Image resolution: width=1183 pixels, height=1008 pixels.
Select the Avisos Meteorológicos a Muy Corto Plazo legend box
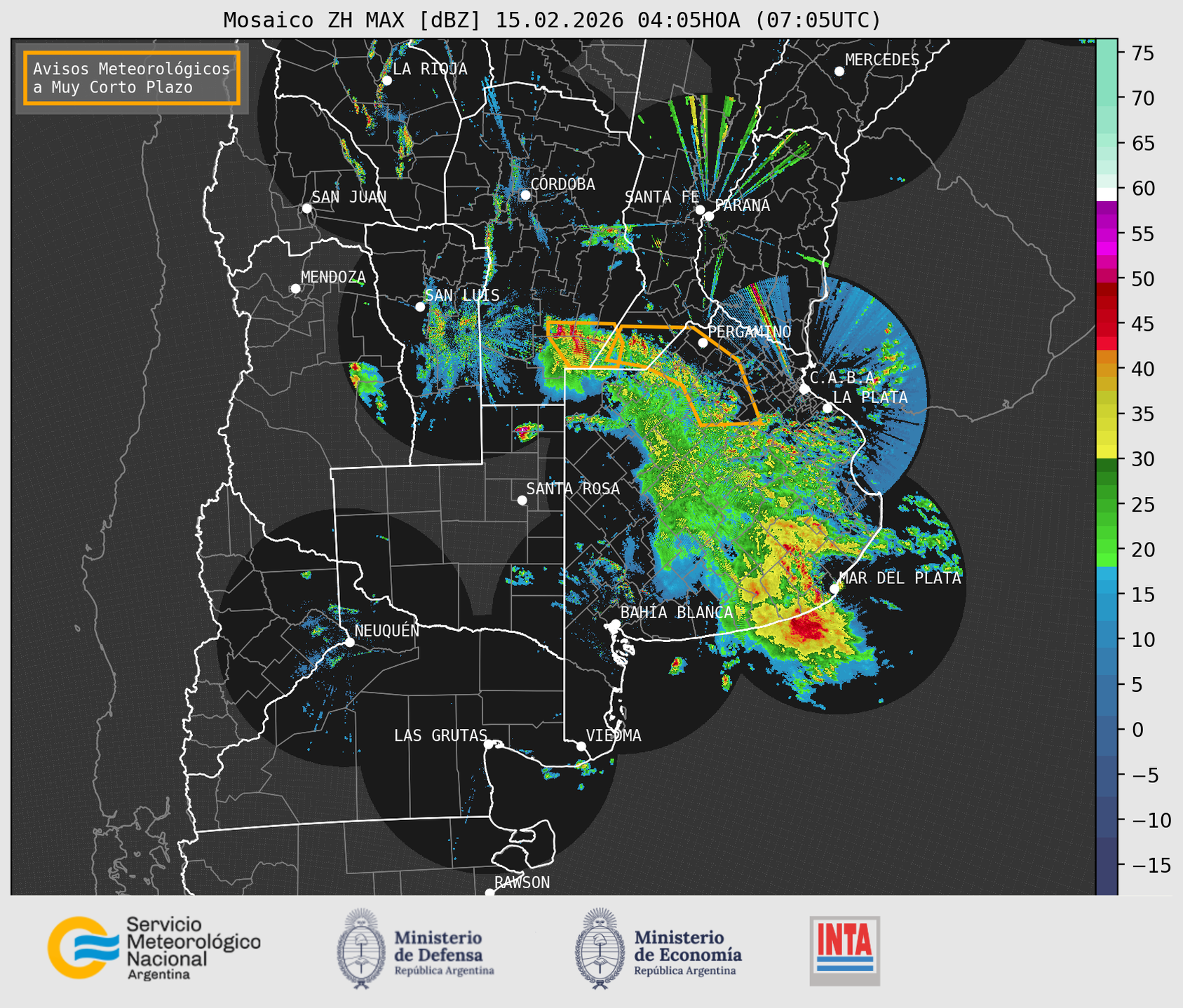[x=132, y=78]
